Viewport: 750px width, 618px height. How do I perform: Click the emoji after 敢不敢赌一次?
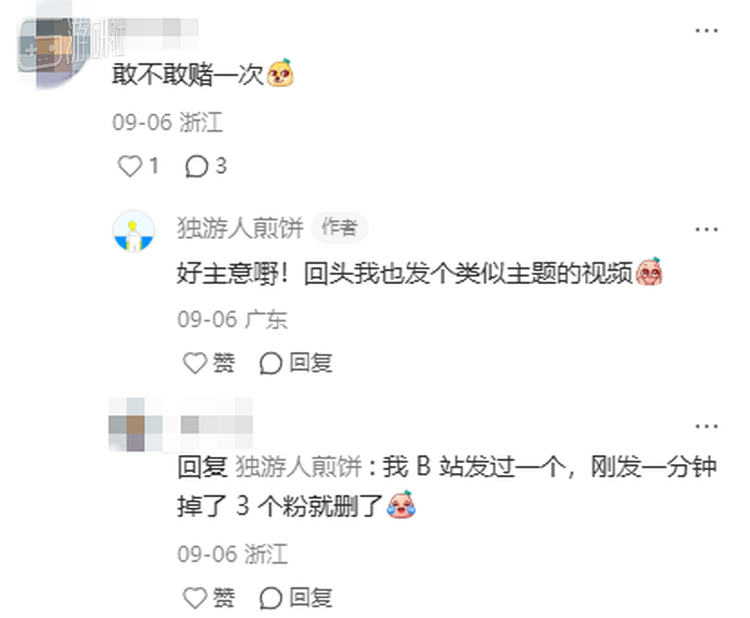(280, 73)
